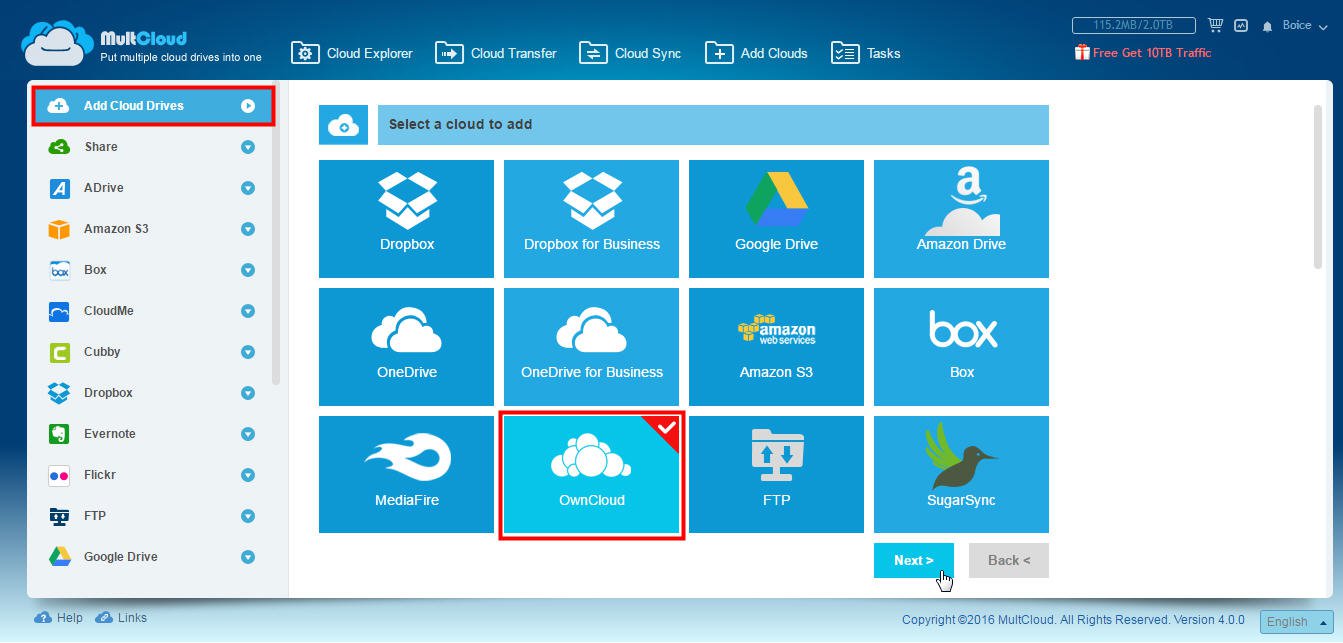1343x643 pixels.
Task: Select the Flickr row in the sidebar
Action: pyautogui.click(x=152, y=475)
